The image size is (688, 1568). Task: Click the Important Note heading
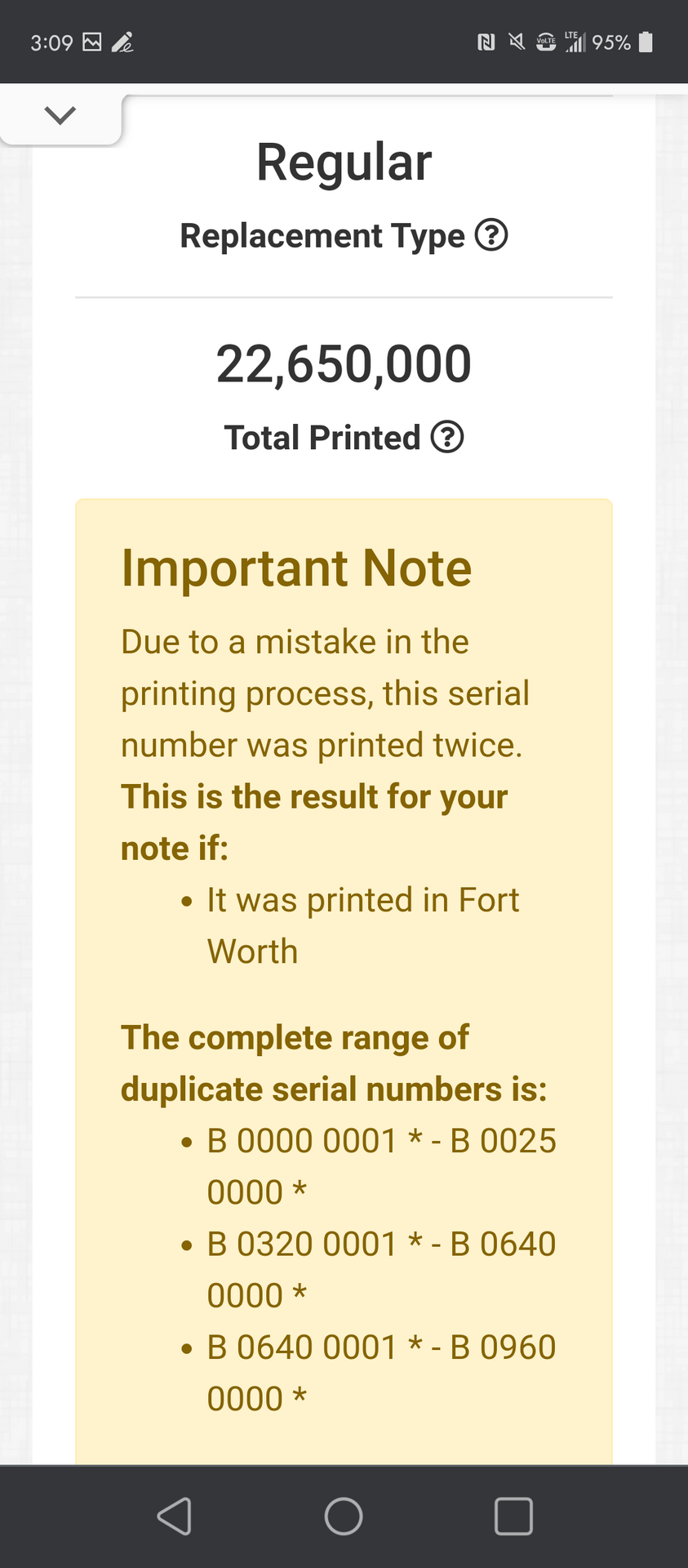296,568
